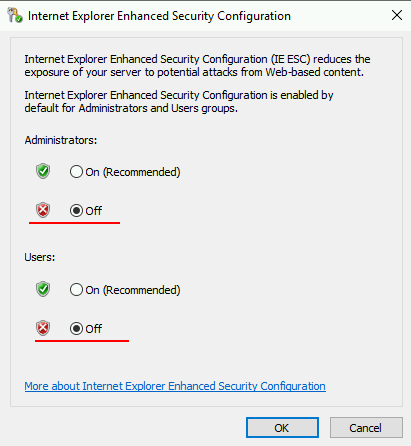Click green shield icon under Administrators
This screenshot has height=446, width=411.
click(x=43, y=171)
